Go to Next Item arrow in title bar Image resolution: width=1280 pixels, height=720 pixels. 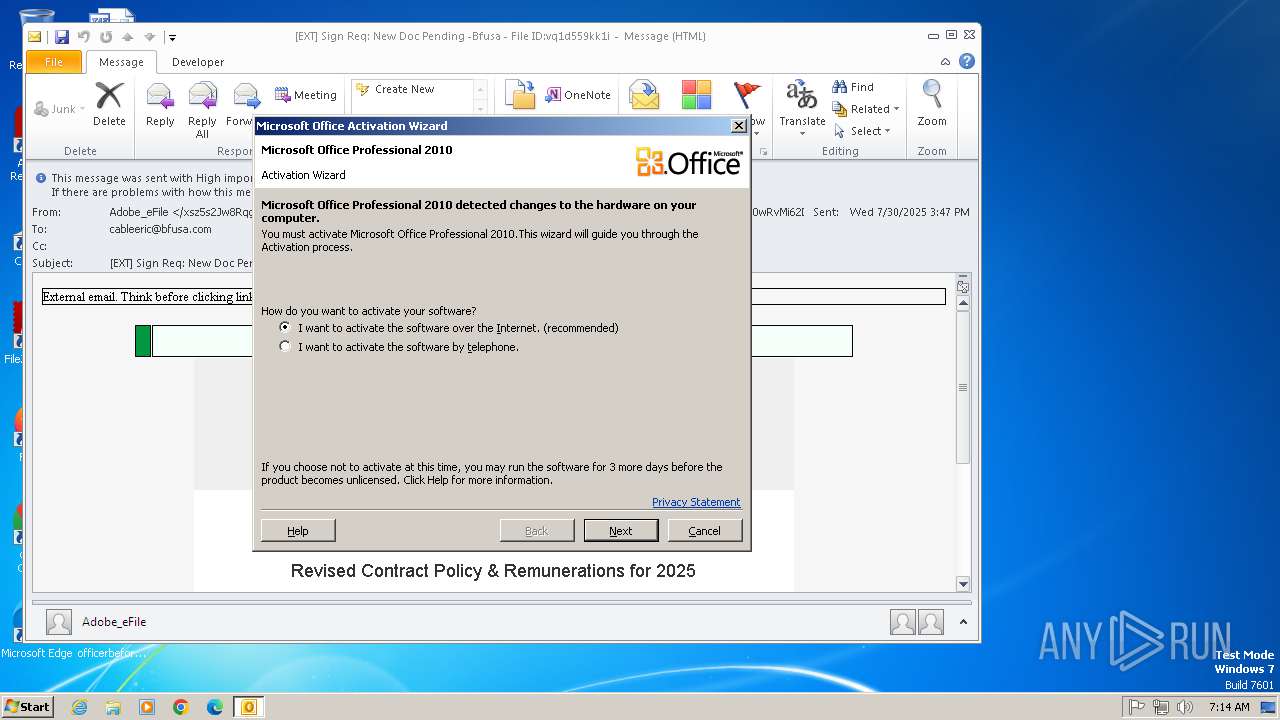coord(149,37)
